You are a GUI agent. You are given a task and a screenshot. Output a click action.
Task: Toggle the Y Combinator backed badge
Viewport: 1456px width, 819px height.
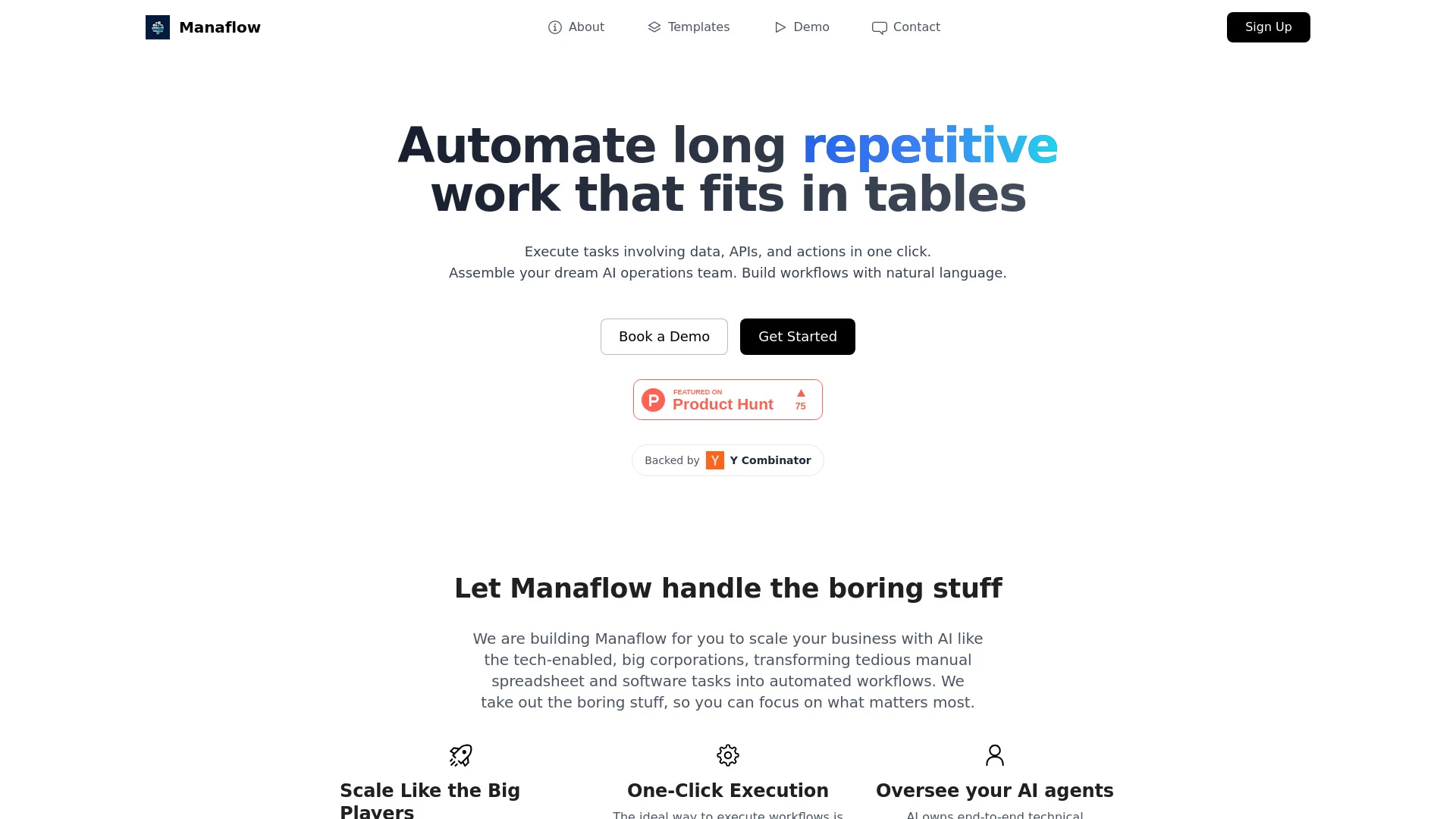coord(727,460)
